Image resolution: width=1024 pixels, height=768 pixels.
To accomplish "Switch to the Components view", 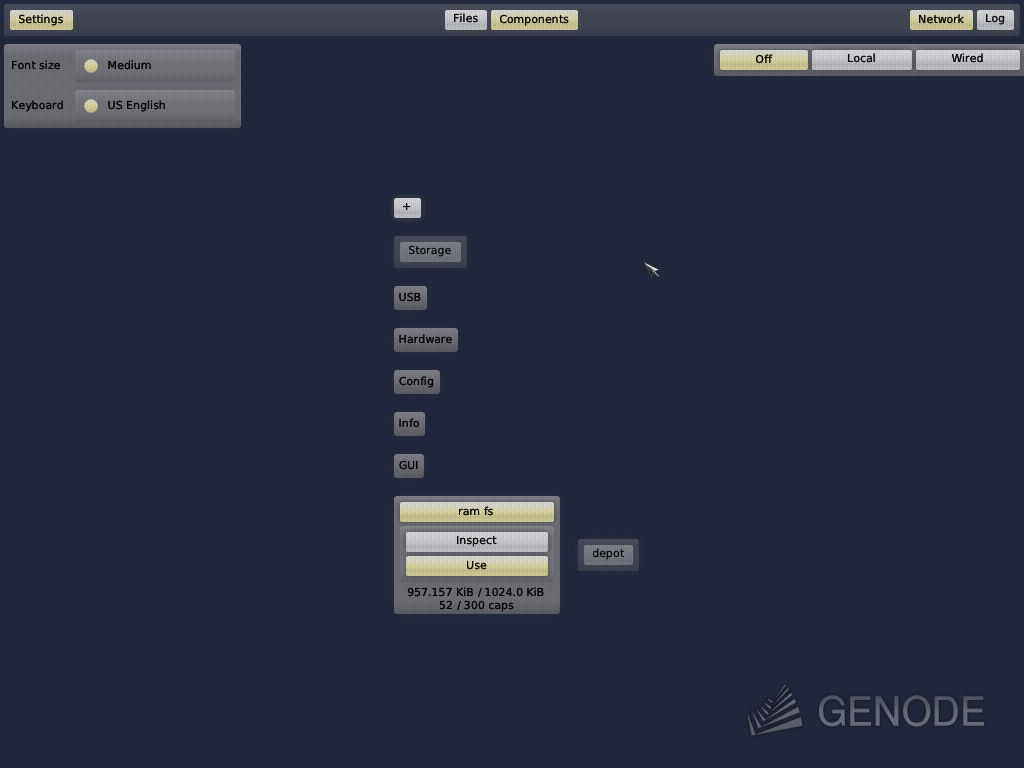I will pos(534,18).
